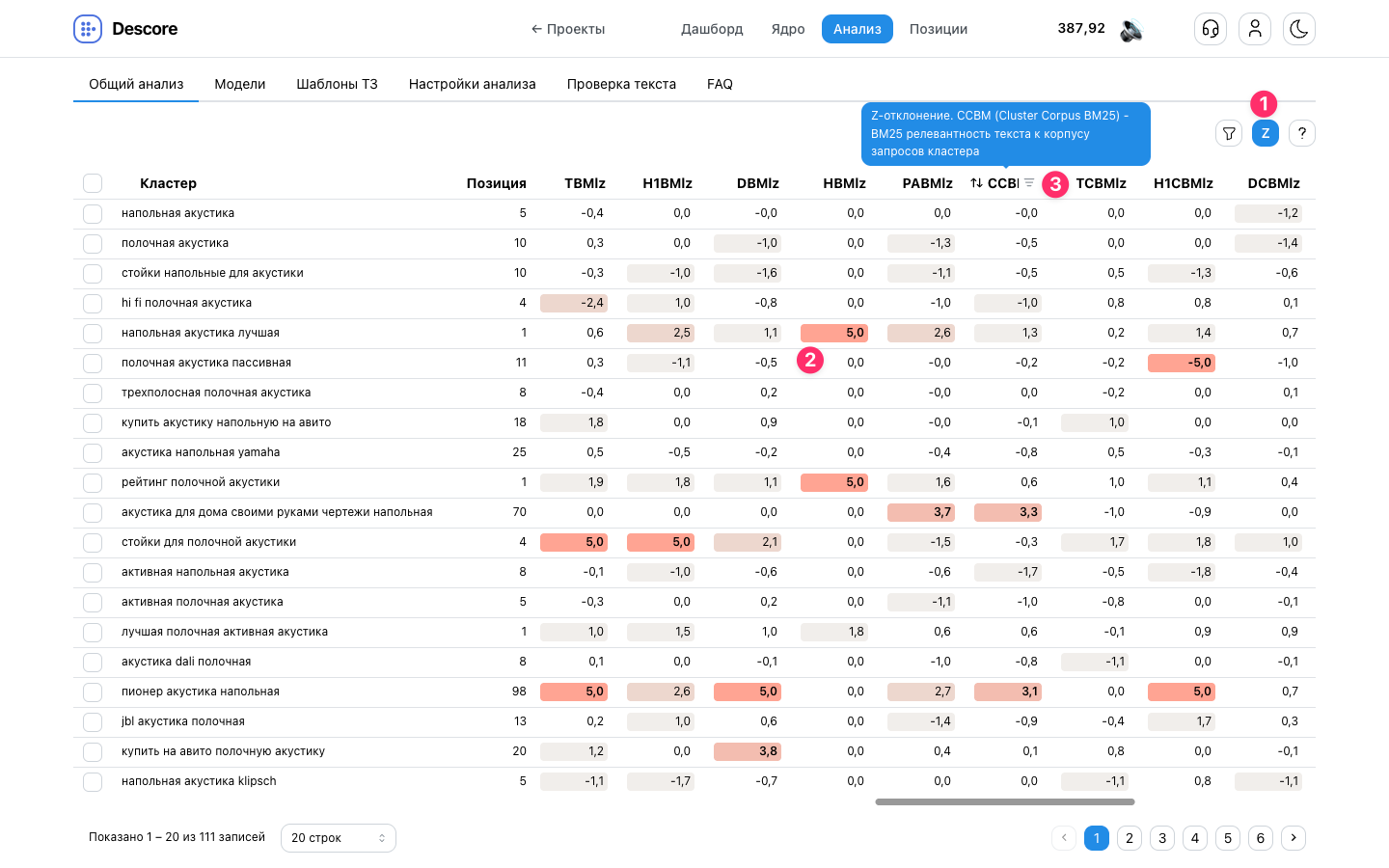Screen dimensions: 1389x868
Task: Click the HBMlz column header
Action: coord(844,183)
